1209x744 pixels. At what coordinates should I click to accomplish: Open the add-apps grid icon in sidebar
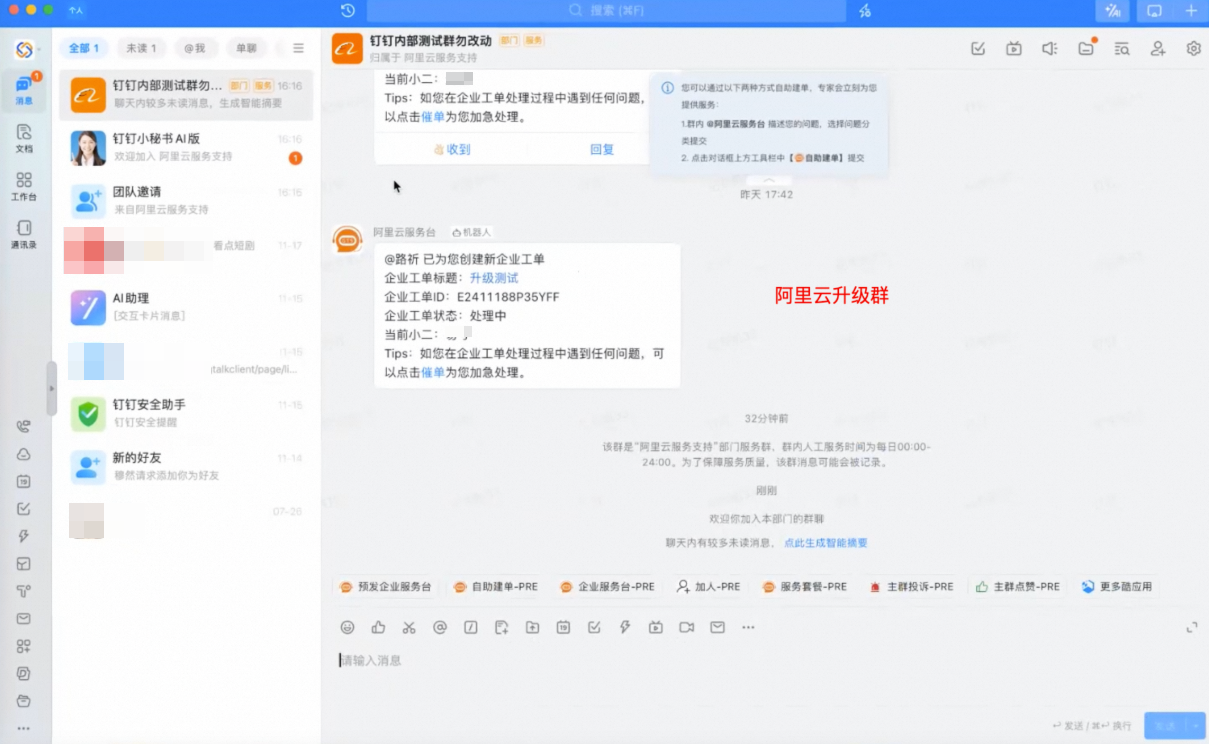pyautogui.click(x=24, y=646)
